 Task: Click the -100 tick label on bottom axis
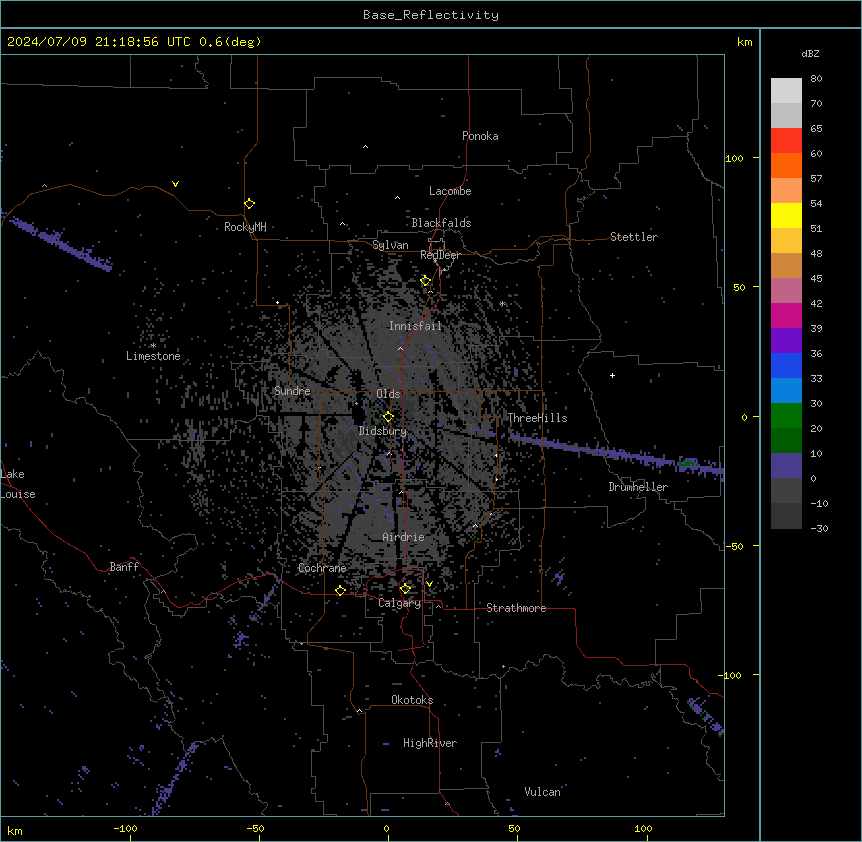point(125,828)
